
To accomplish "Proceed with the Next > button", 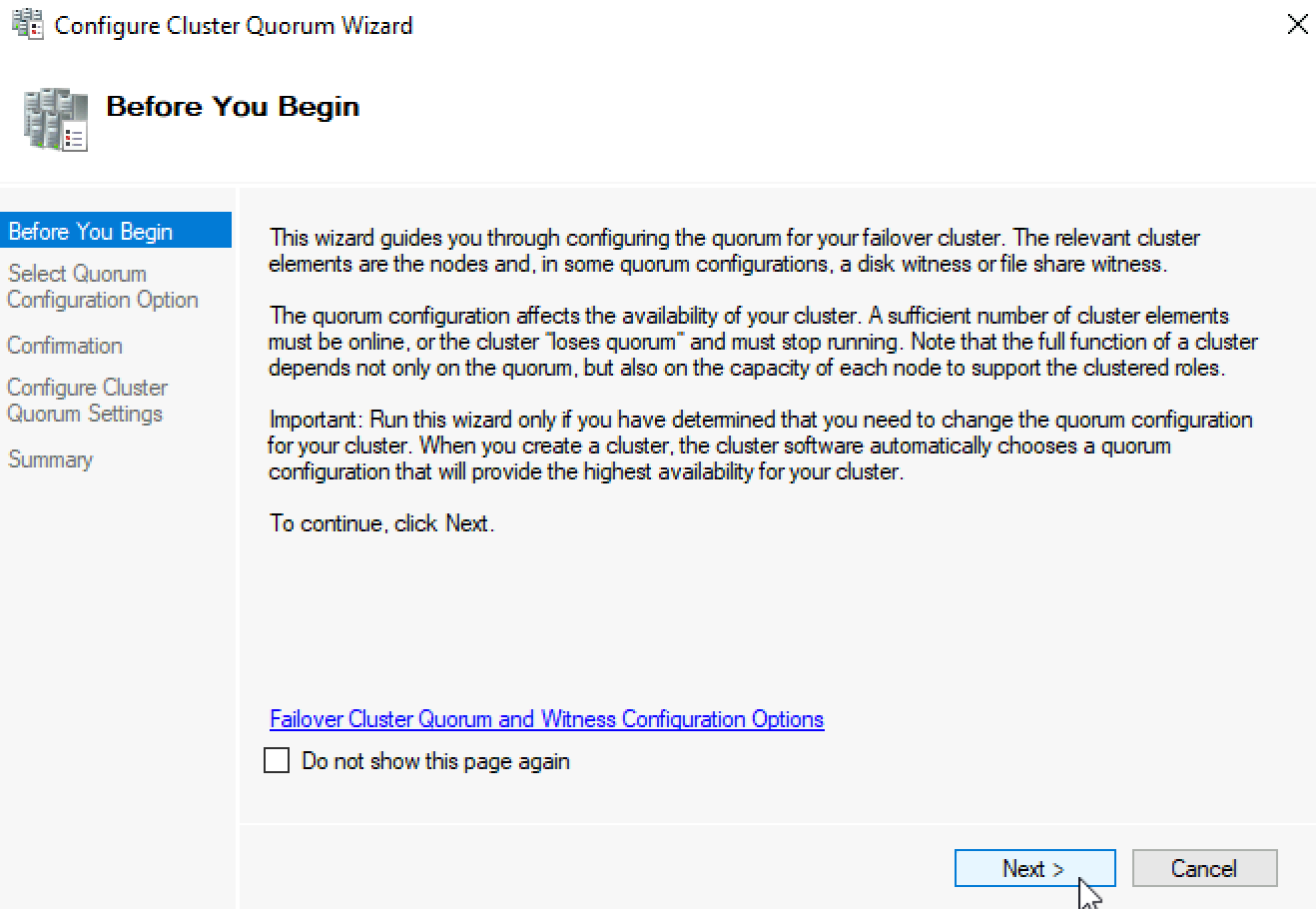I will 1034,868.
